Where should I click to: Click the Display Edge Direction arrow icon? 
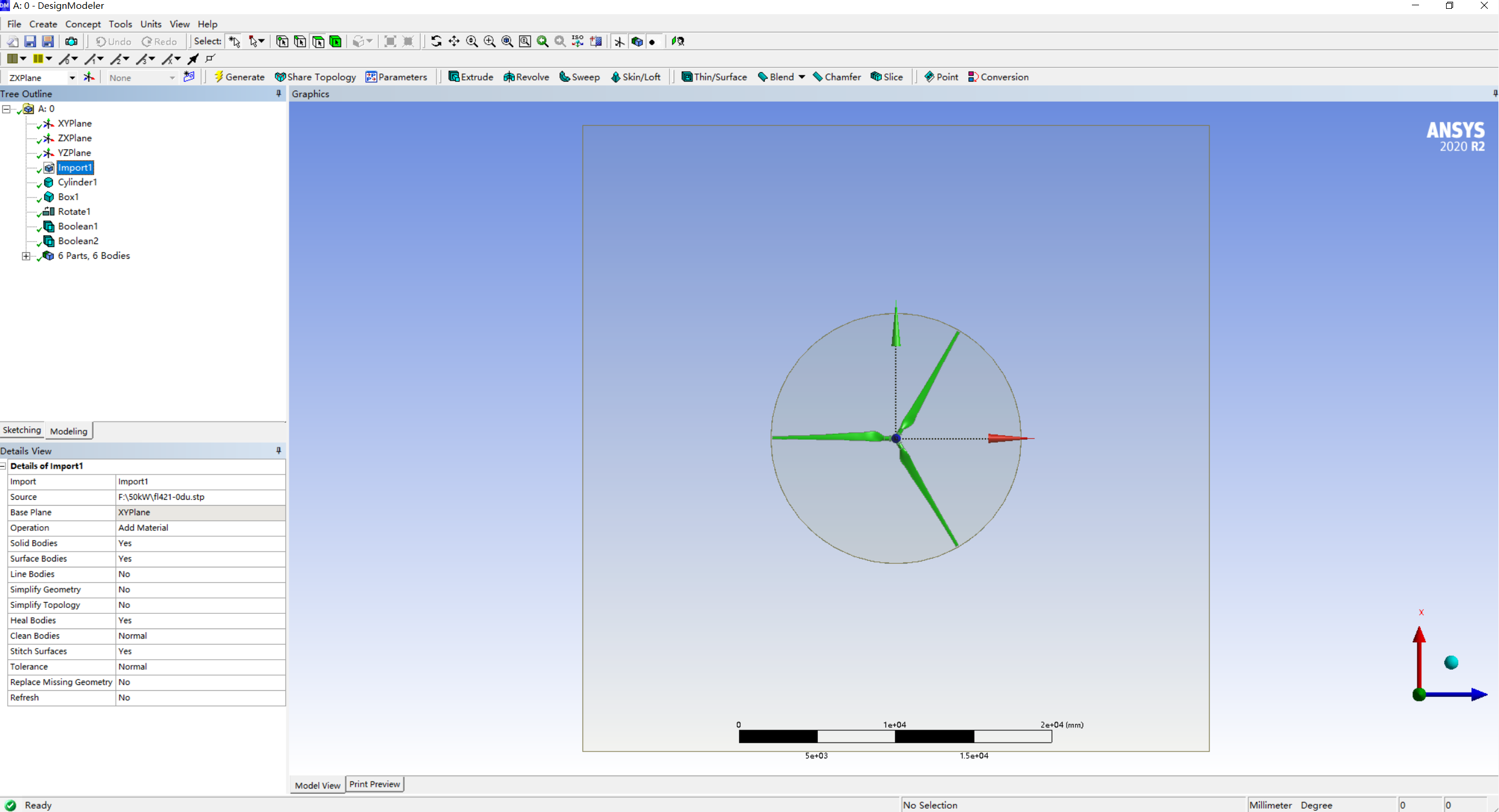(193, 59)
